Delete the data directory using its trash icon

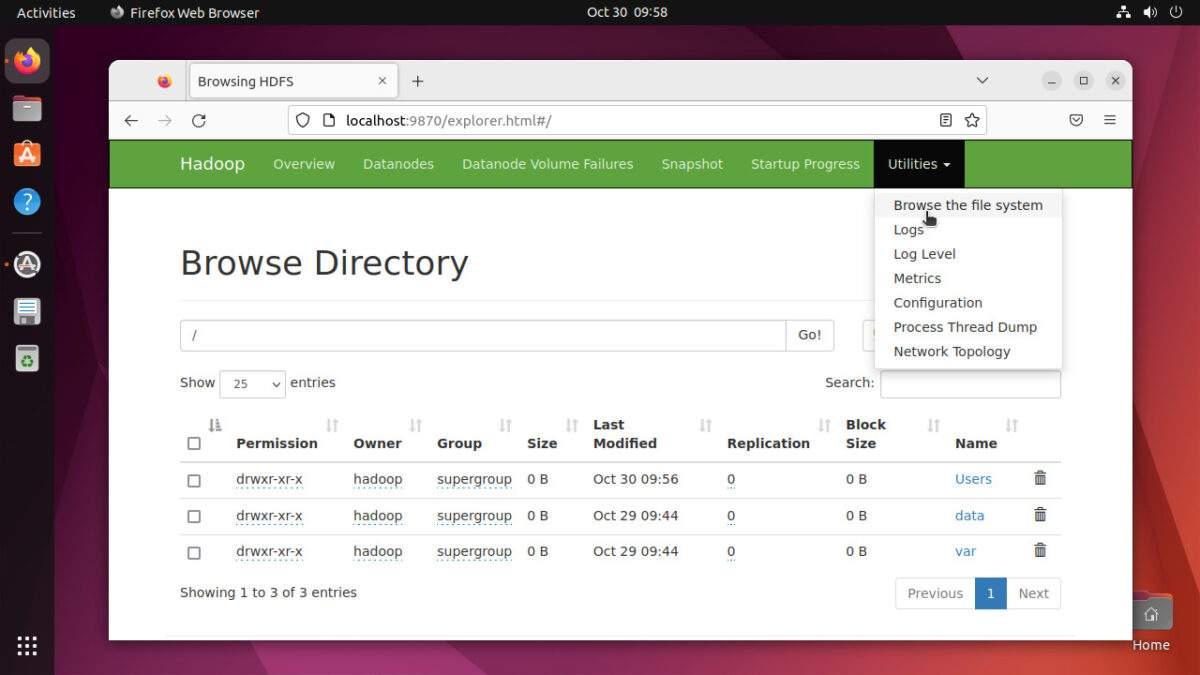1040,515
